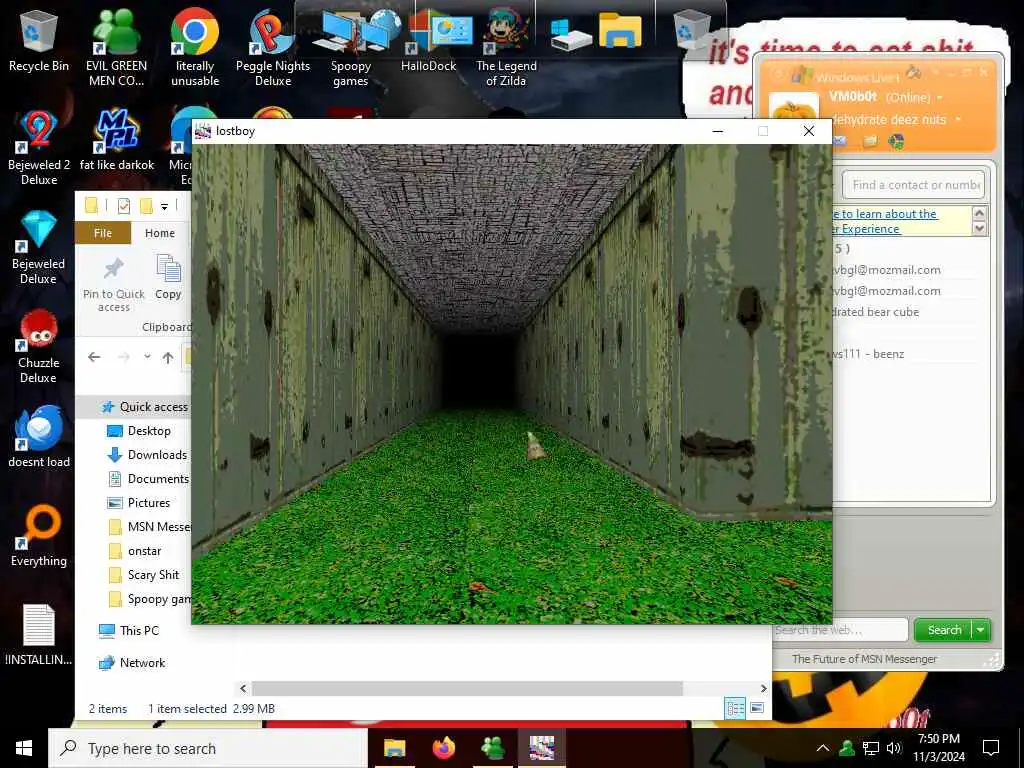Open Firefox from the taskbar
The height and width of the screenshot is (768, 1024).
pos(443,748)
